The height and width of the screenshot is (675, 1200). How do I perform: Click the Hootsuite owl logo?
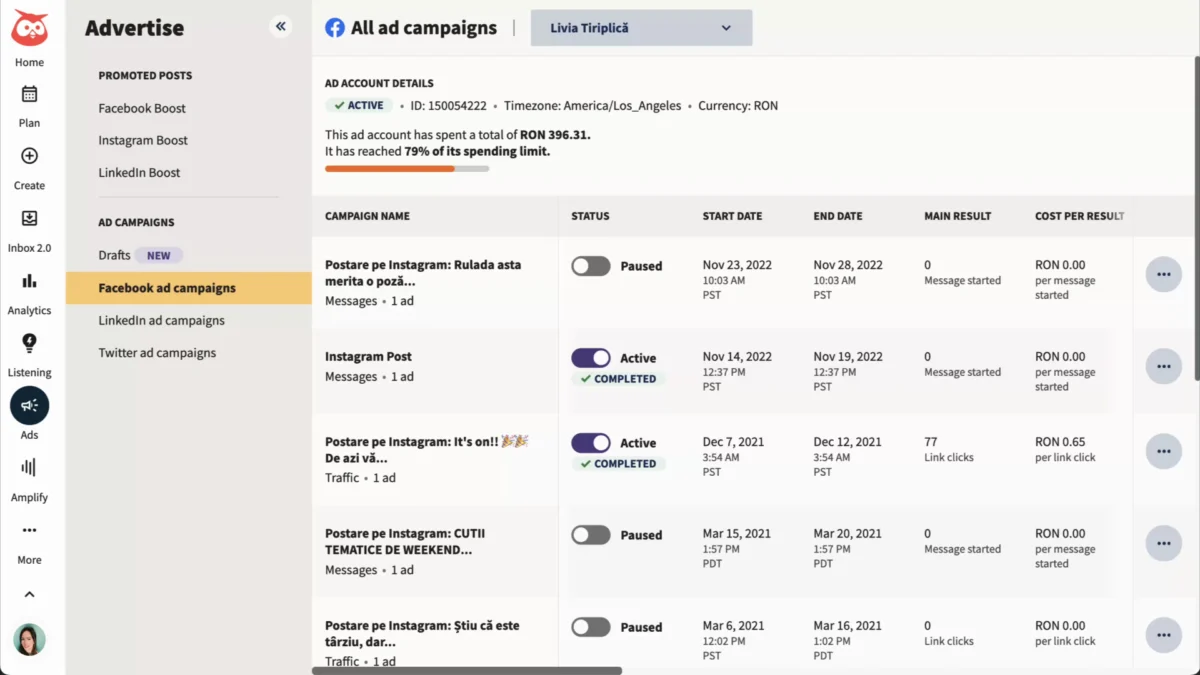point(30,27)
